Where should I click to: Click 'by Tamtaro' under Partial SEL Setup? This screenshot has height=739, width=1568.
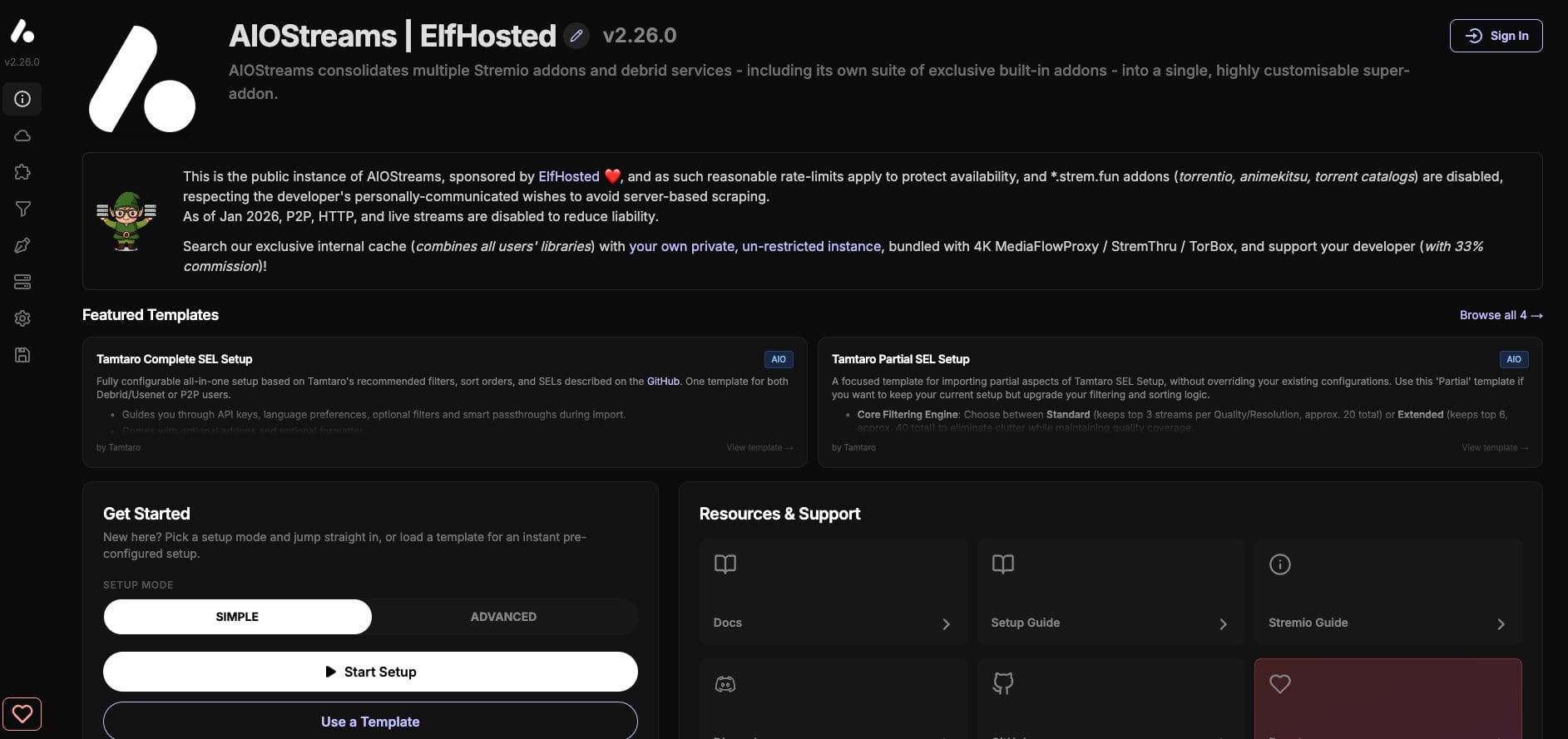853,447
